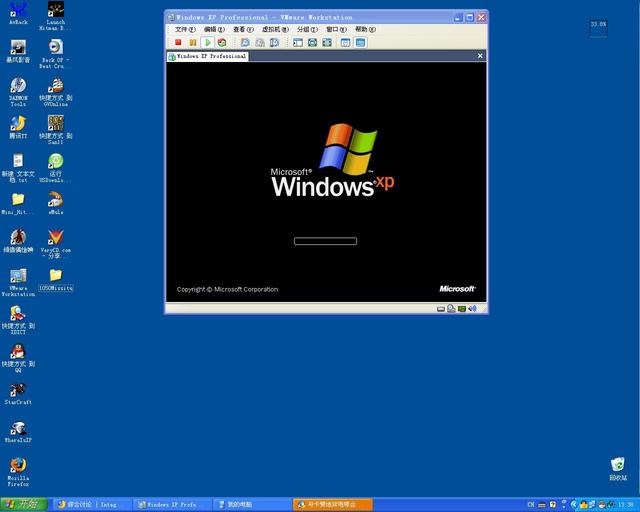The image size is (640, 512).
Task: Select the highlighted 1050Mizzity folder icon
Action: [x=56, y=280]
